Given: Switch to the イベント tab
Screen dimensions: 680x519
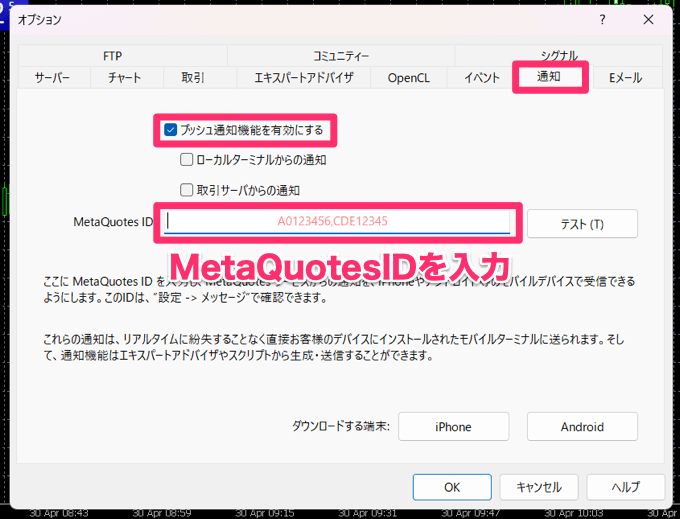Looking at the screenshot, I should click(482, 78).
